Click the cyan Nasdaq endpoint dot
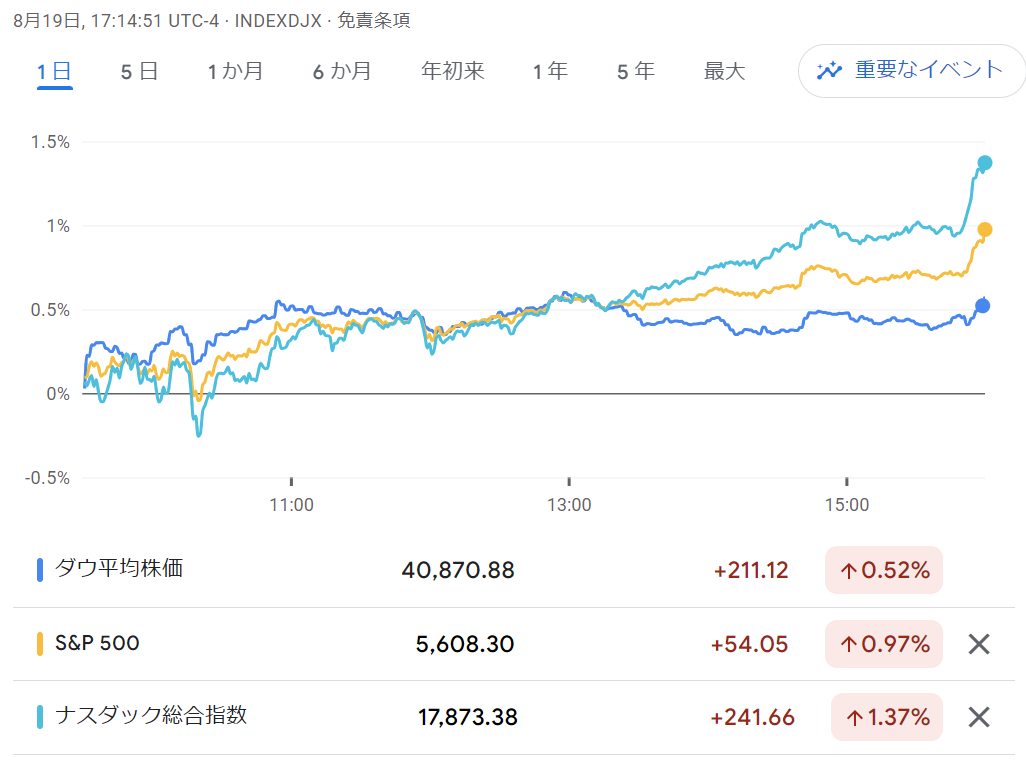 click(985, 163)
